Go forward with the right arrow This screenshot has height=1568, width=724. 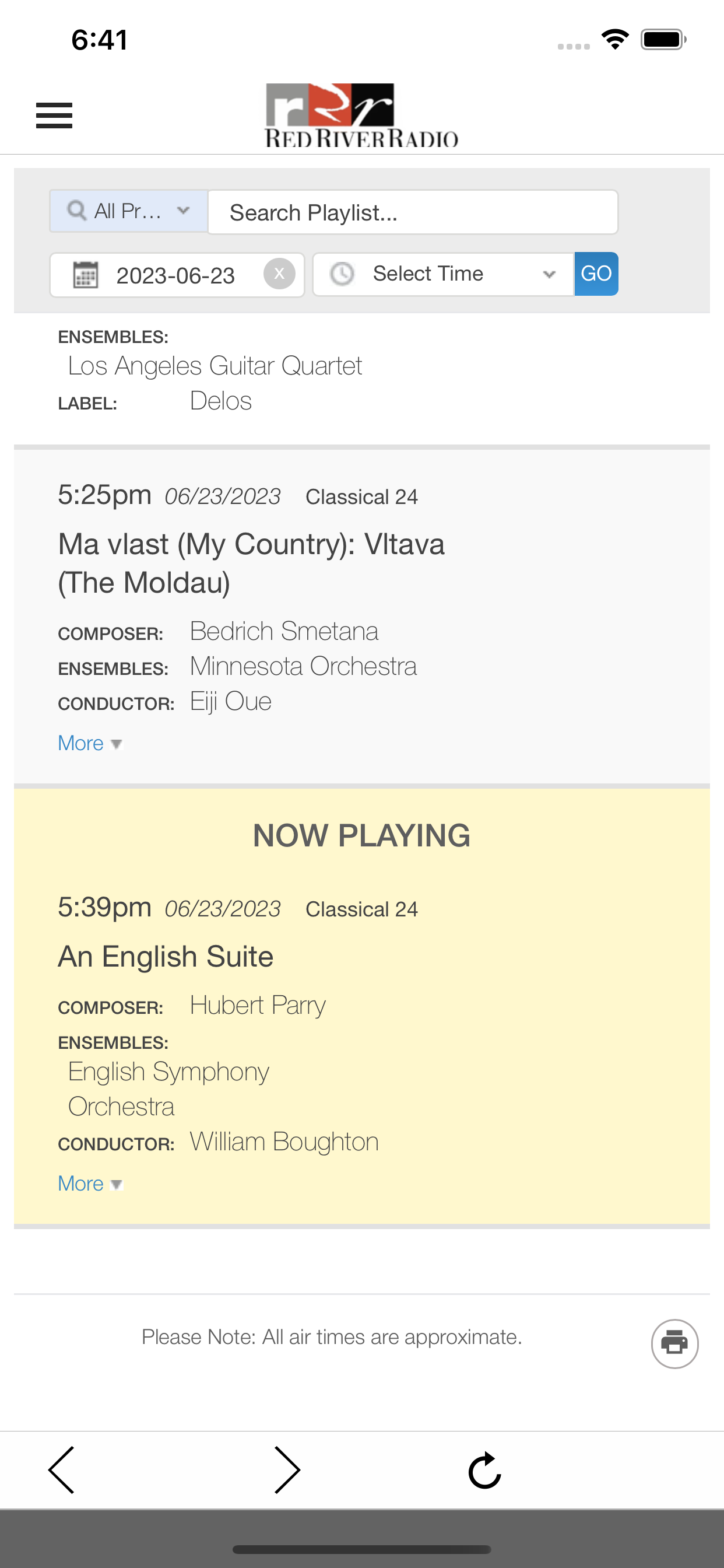[x=287, y=1470]
